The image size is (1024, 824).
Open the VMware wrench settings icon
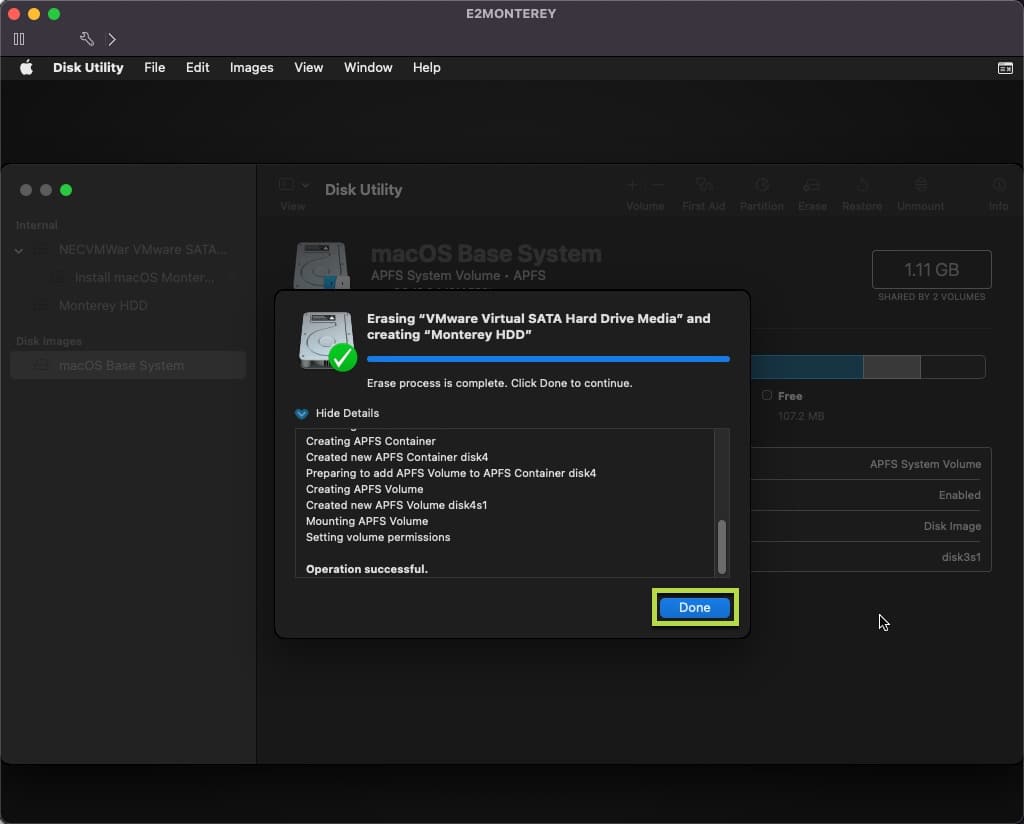86,39
